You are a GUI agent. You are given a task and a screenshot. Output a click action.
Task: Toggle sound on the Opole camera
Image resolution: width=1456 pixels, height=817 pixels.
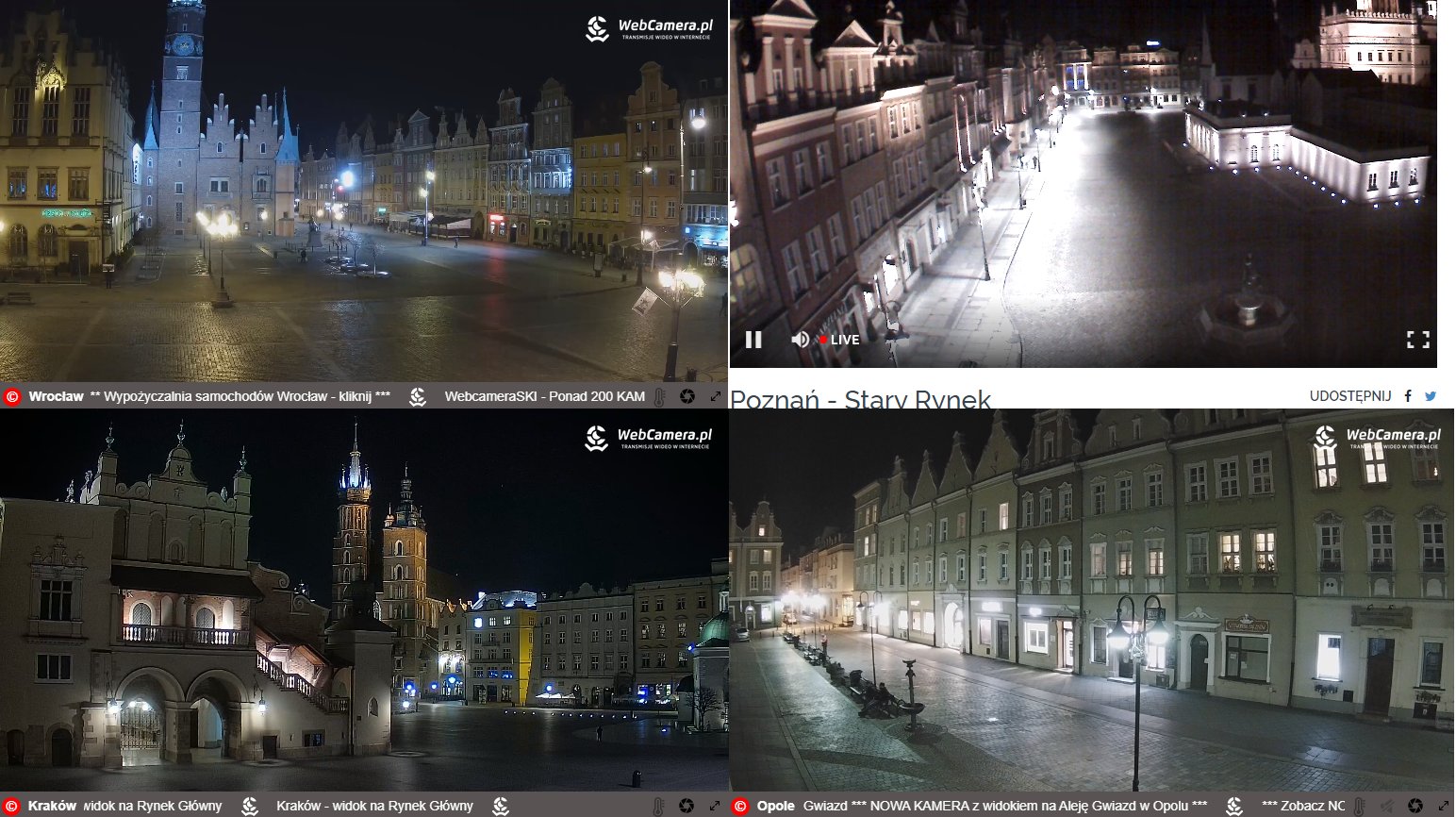1387,807
